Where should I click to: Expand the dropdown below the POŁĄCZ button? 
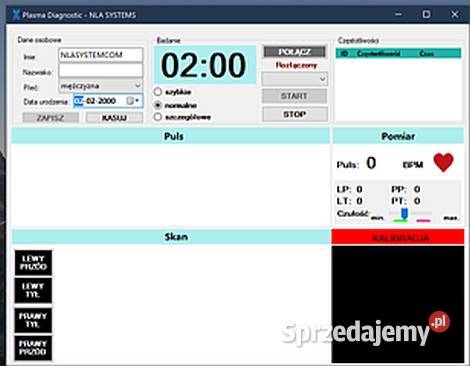(295, 79)
